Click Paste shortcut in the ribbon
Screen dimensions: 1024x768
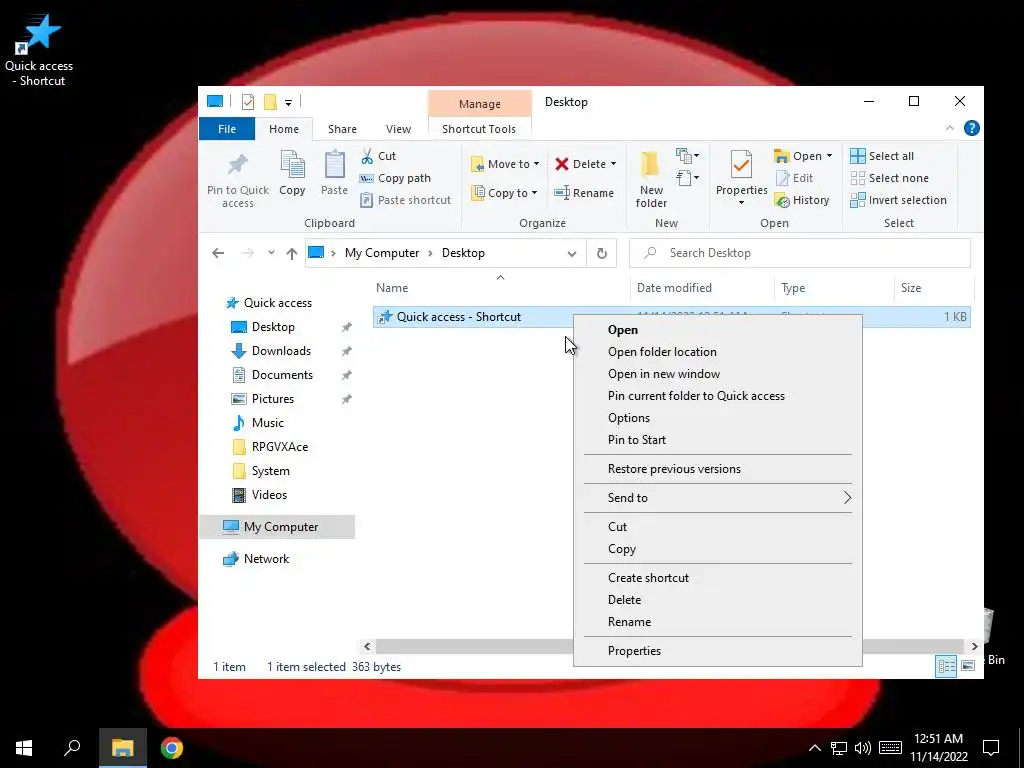point(405,200)
